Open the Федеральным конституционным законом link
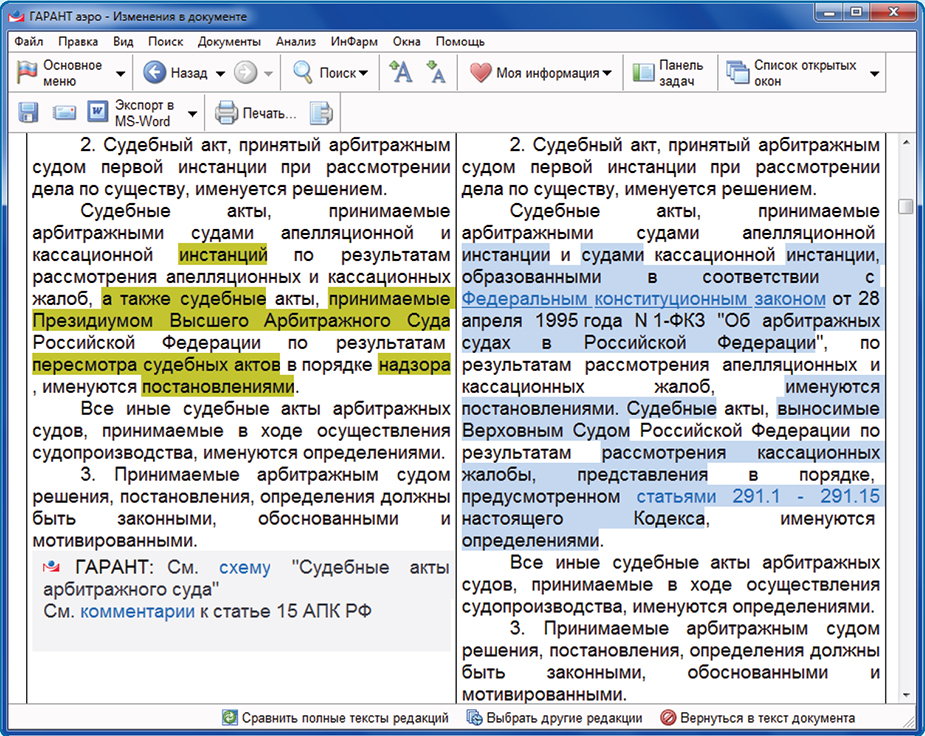The width and height of the screenshot is (925, 736). coord(644,299)
